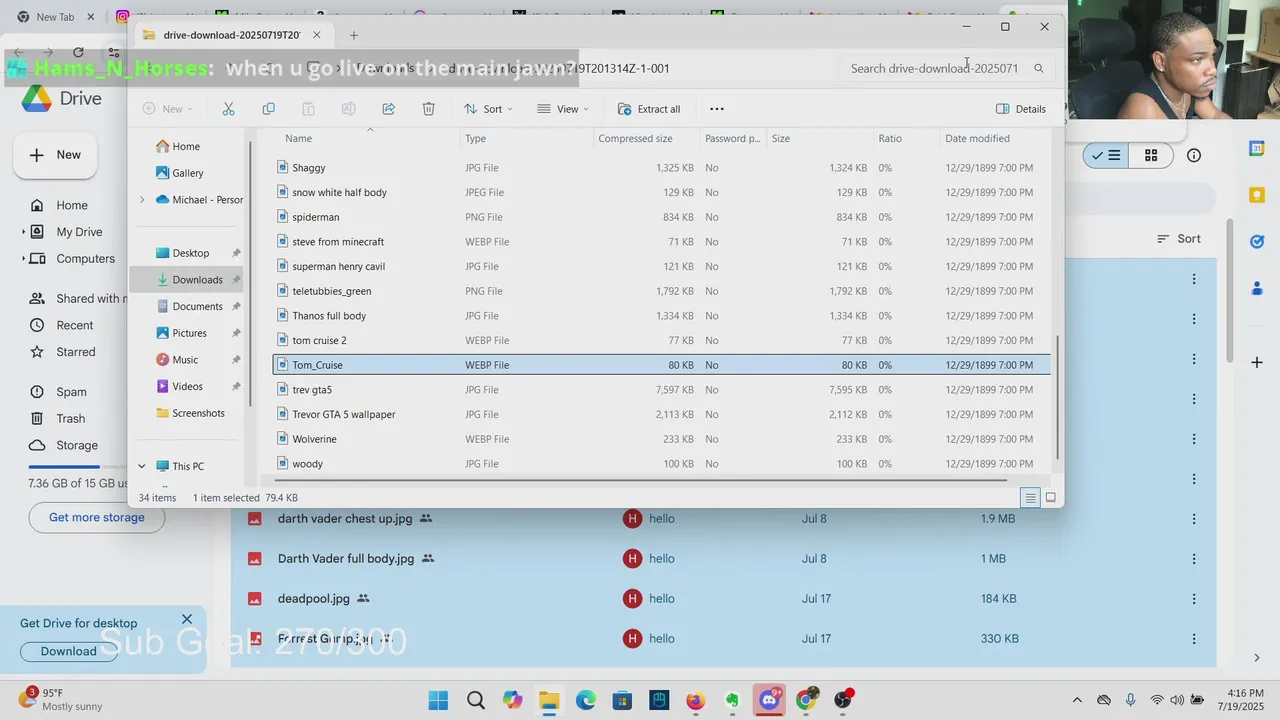1280x720 pixels.
Task: Select the spiderman PNG file
Action: click(x=661, y=217)
